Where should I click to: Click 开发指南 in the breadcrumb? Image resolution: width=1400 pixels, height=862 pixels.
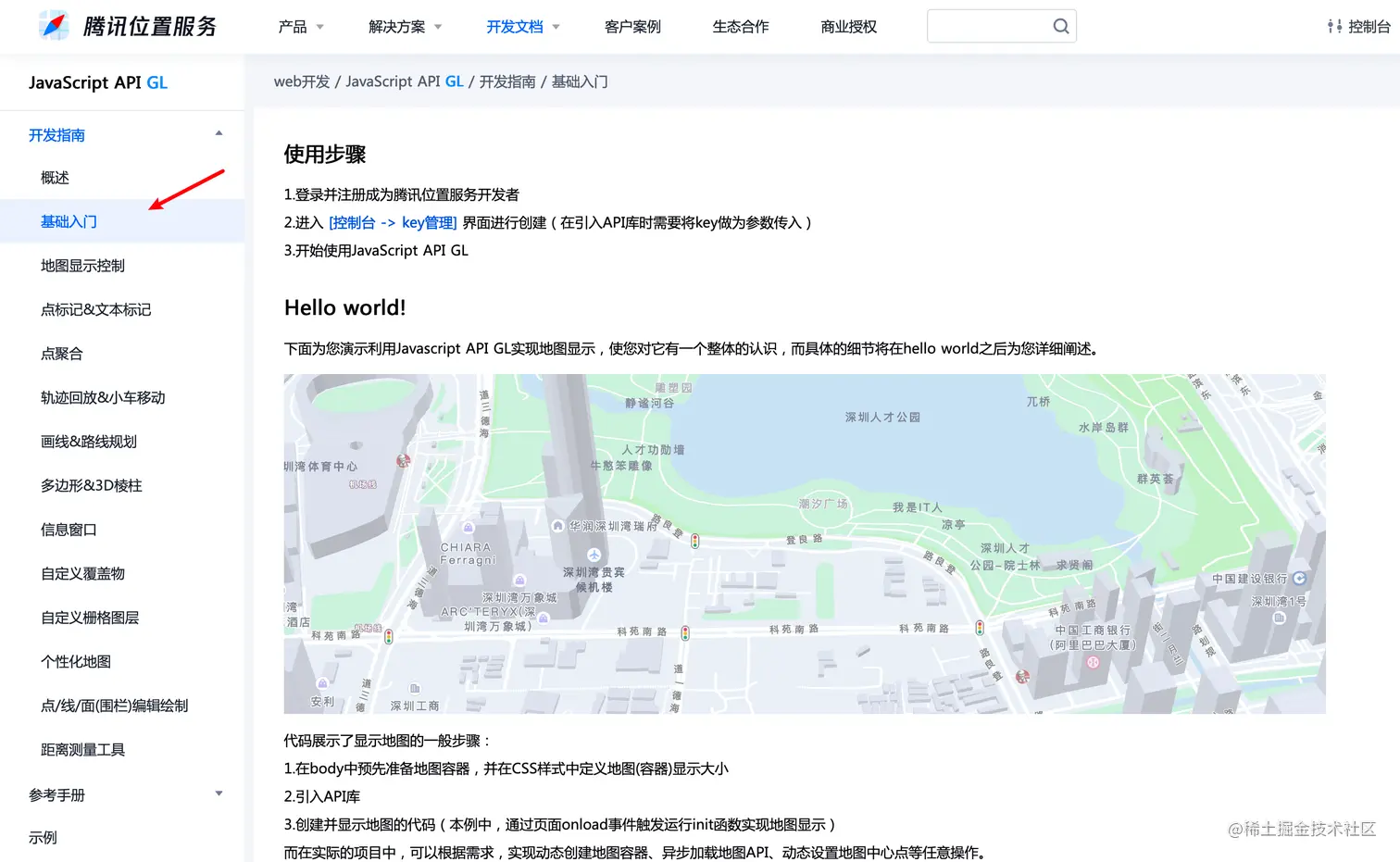507,81
